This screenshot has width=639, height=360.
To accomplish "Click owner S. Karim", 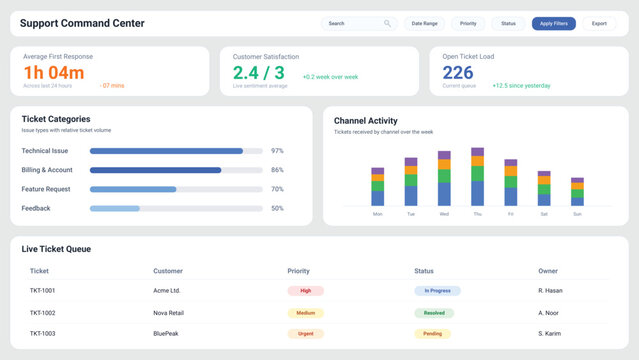I will 549,333.
